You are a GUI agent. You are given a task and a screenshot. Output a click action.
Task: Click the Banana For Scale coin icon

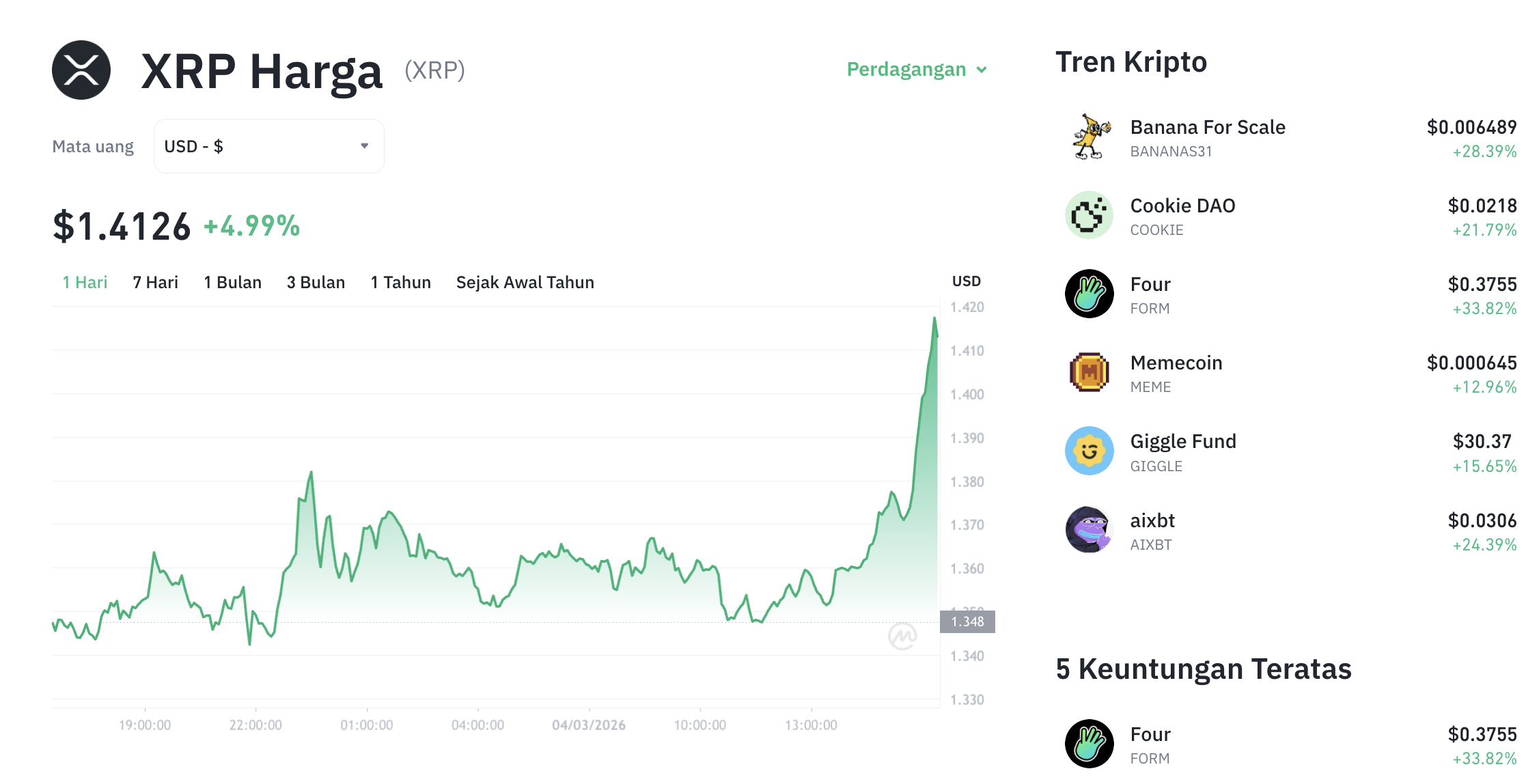click(x=1089, y=136)
